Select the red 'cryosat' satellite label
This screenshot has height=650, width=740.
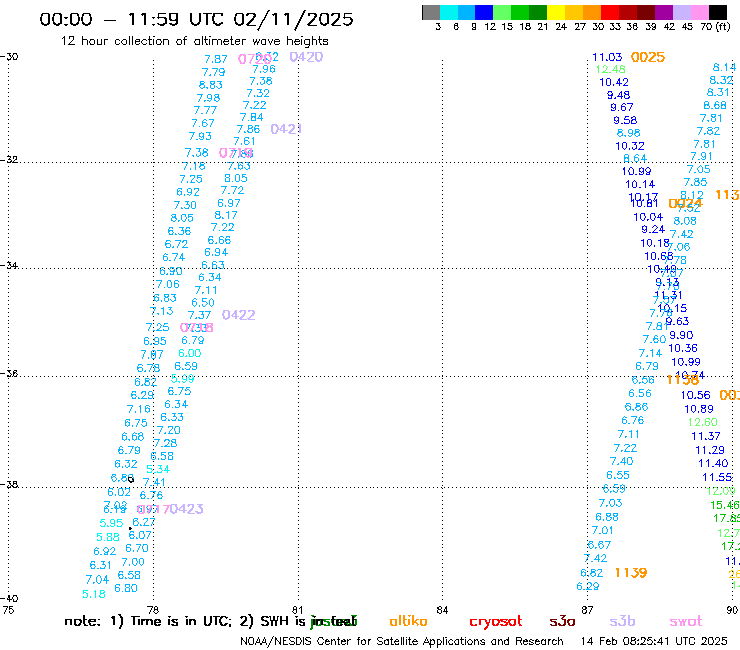[496, 621]
